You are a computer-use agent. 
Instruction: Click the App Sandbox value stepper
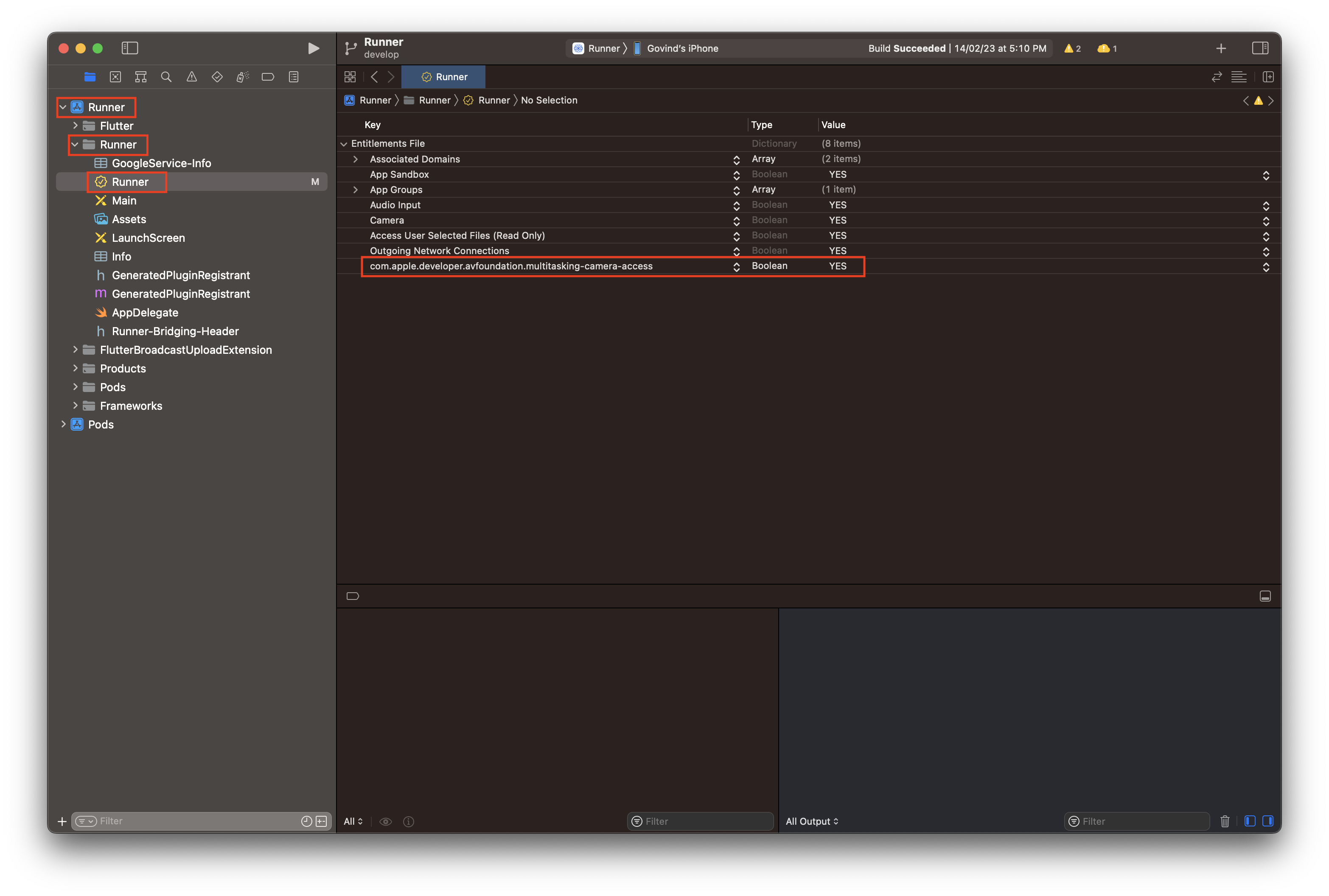1266,176
